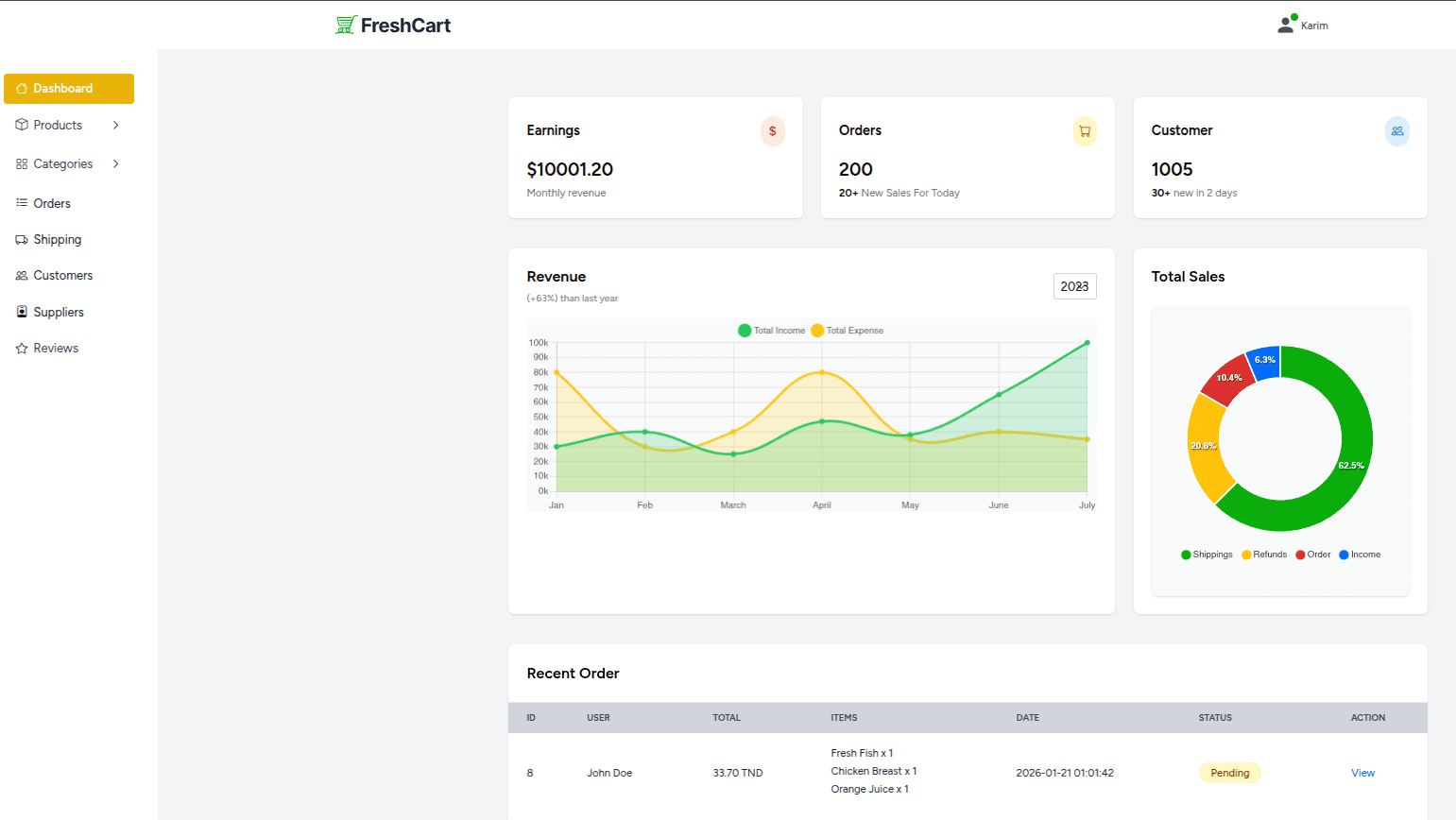Toggle the Total Expense legend item
Screen dimensions: 1456x820
848,331
